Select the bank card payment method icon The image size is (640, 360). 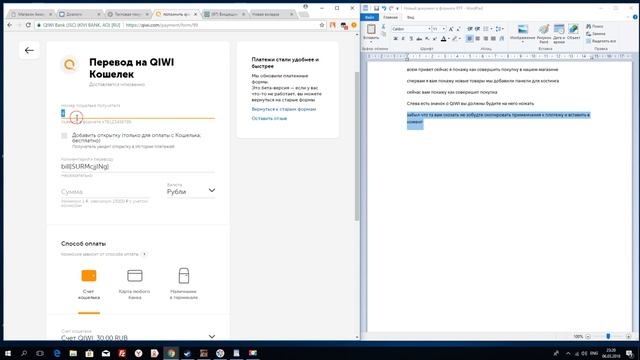pyautogui.click(x=135, y=276)
